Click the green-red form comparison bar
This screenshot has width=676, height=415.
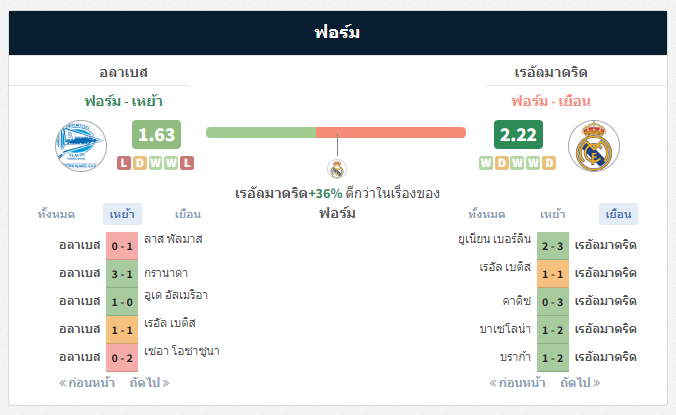(336, 132)
